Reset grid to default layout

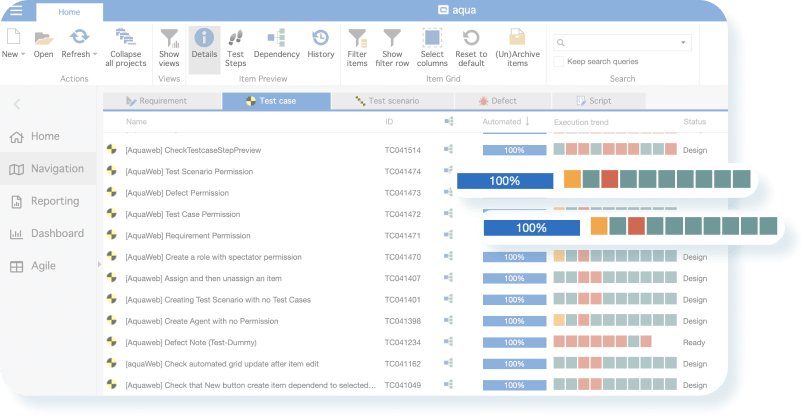click(471, 45)
